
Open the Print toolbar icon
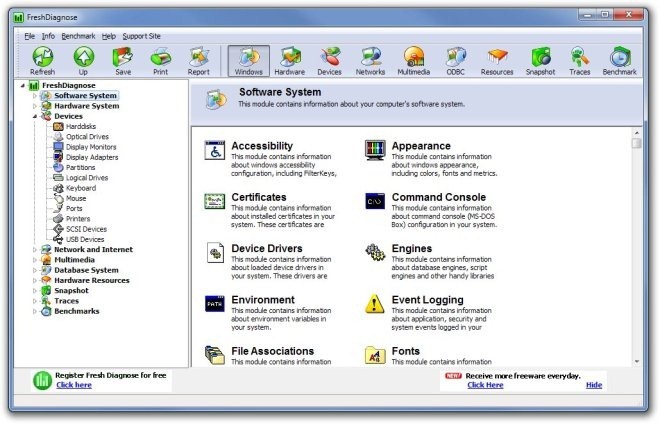point(160,61)
